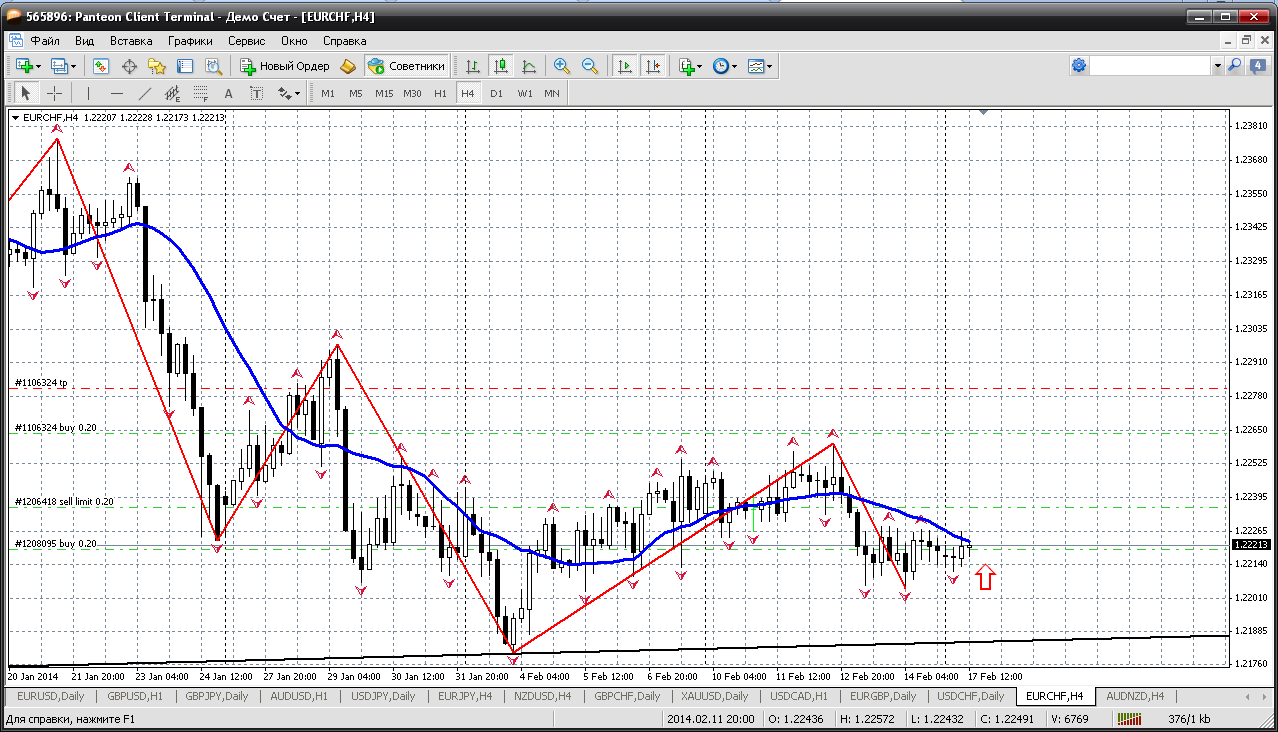Draw a vertical line on chart
This screenshot has width=1278, height=732.
pyautogui.click(x=89, y=93)
